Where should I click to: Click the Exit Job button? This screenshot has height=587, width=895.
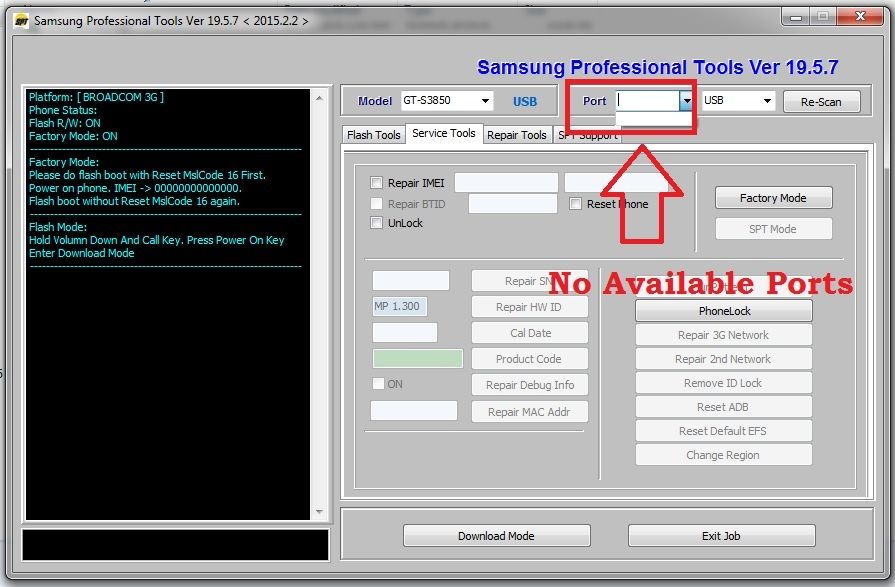click(x=721, y=536)
